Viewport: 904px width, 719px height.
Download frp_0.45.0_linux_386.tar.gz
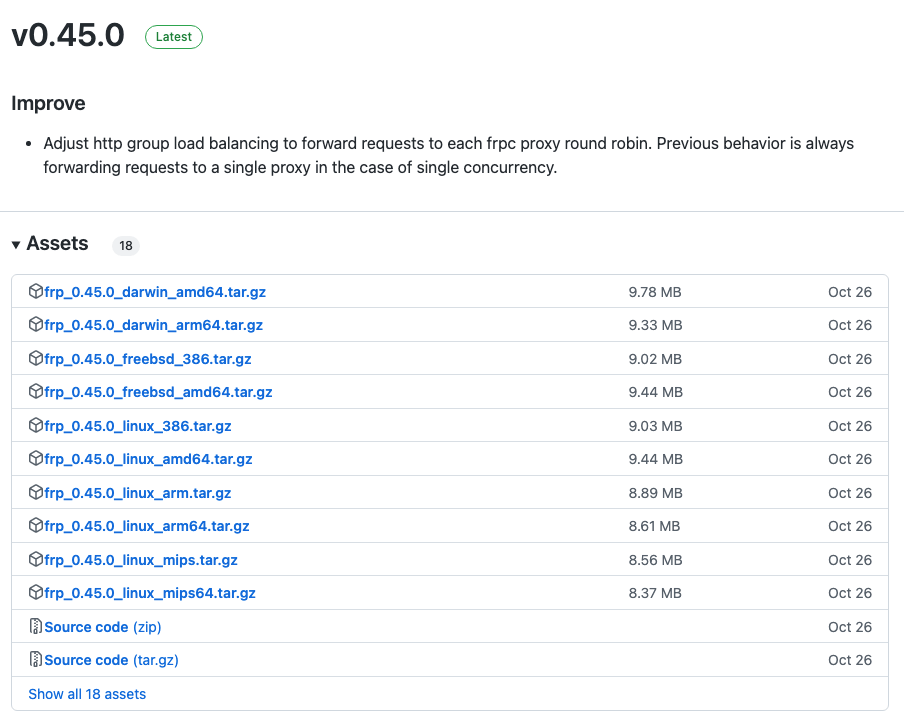[x=138, y=426]
